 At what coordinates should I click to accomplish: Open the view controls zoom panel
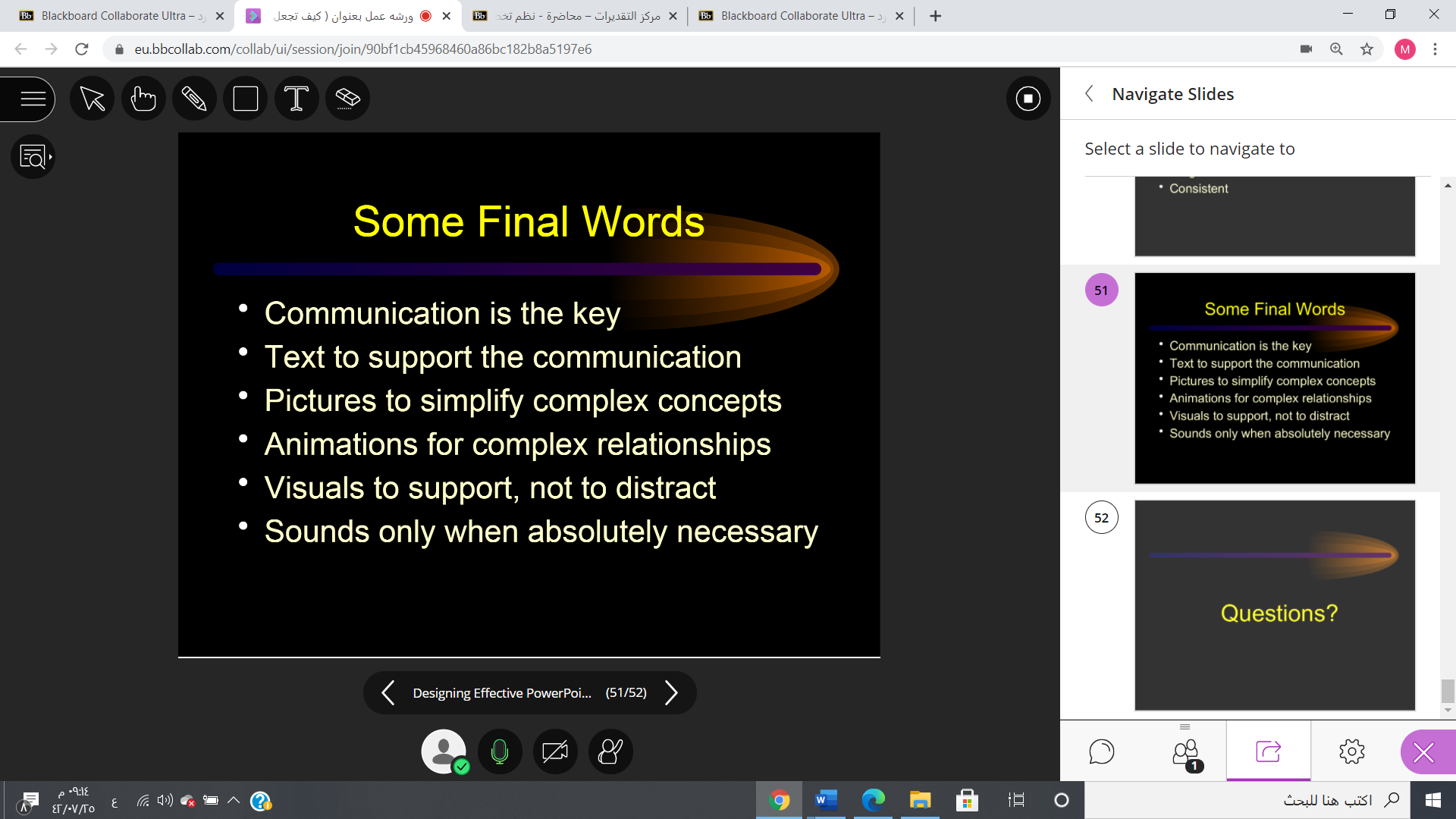tap(33, 157)
